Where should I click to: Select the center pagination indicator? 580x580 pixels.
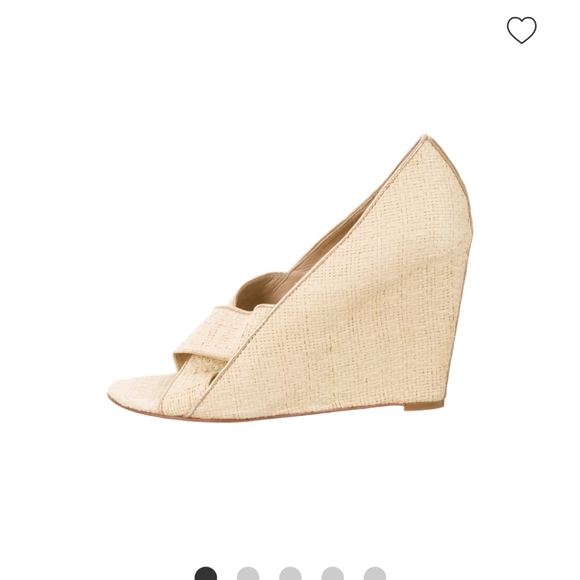click(x=290, y=573)
